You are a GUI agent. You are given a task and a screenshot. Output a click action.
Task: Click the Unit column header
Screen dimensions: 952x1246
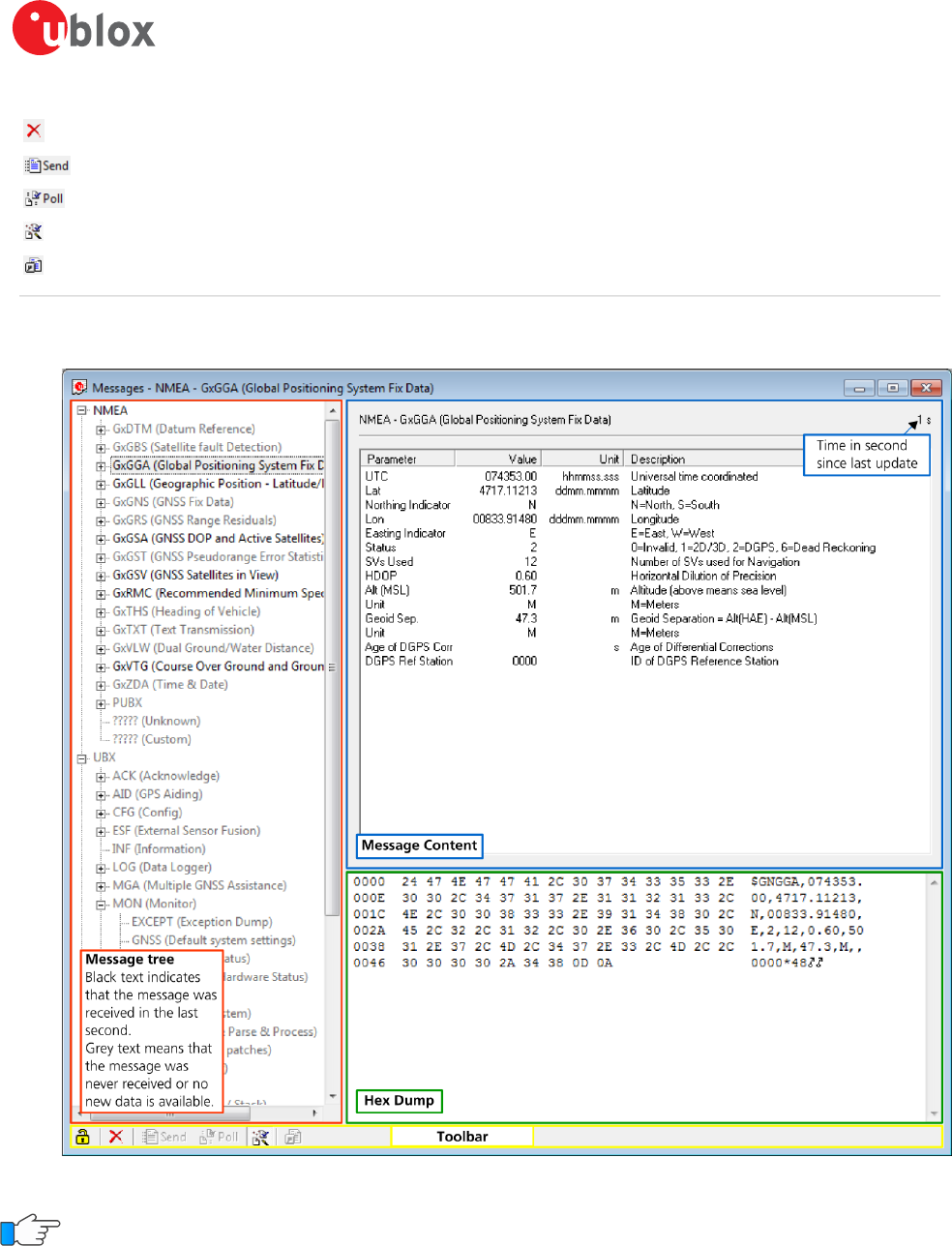click(x=582, y=459)
